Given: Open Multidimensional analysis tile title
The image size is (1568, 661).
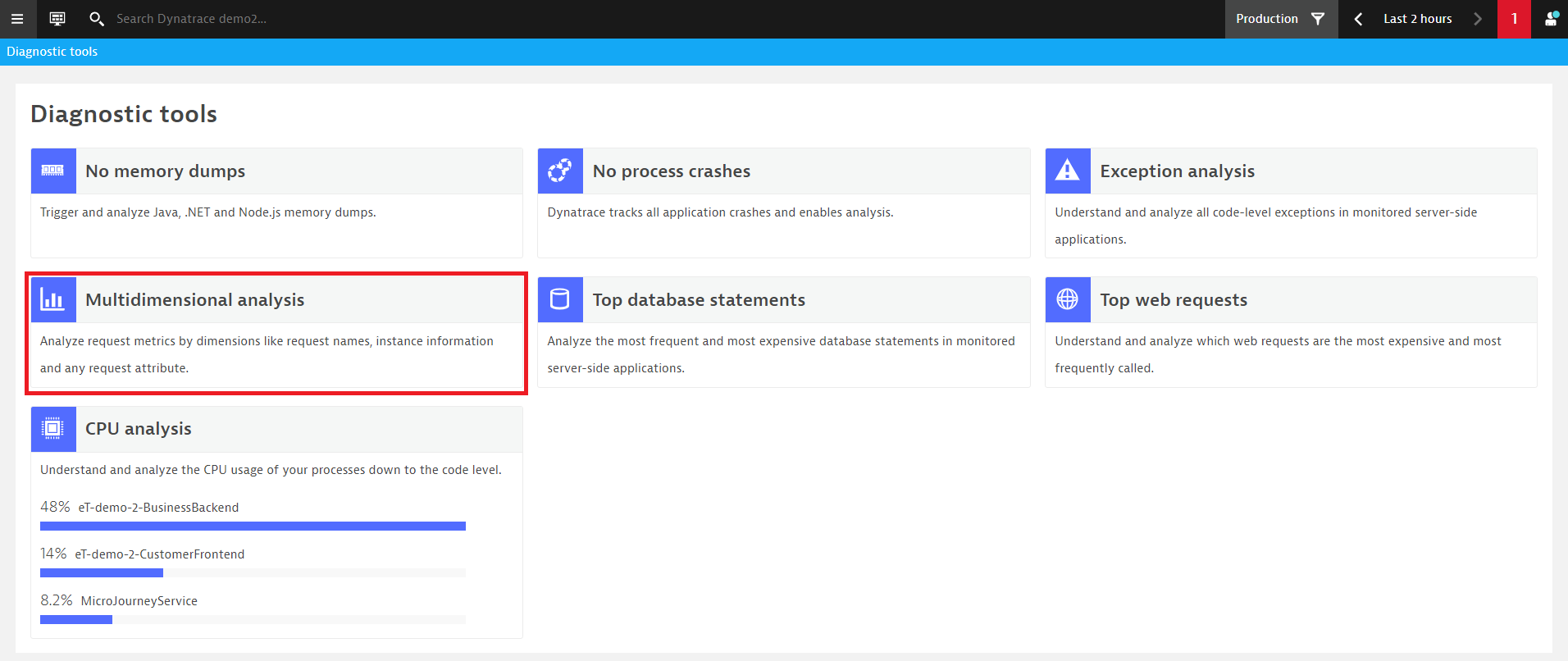Looking at the screenshot, I should tap(194, 300).
